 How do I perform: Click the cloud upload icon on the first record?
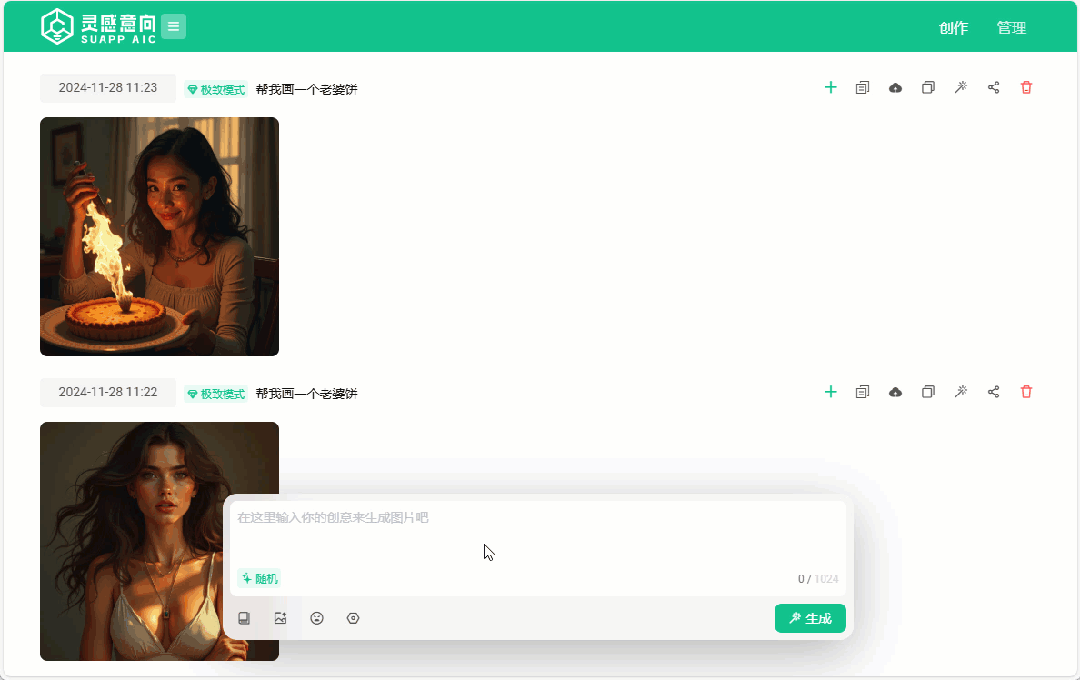click(895, 88)
